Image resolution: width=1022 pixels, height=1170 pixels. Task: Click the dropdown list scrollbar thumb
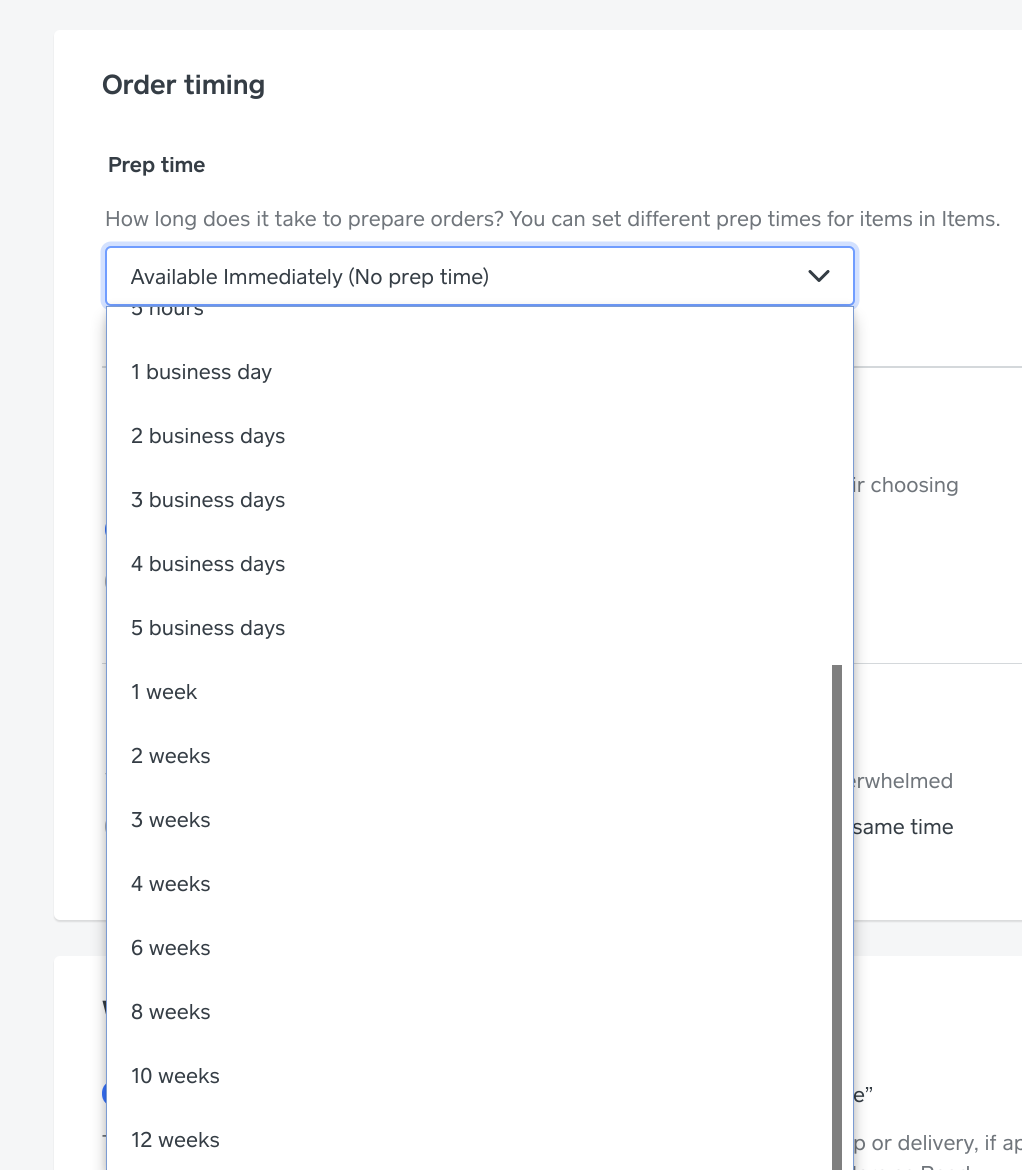tap(837, 900)
